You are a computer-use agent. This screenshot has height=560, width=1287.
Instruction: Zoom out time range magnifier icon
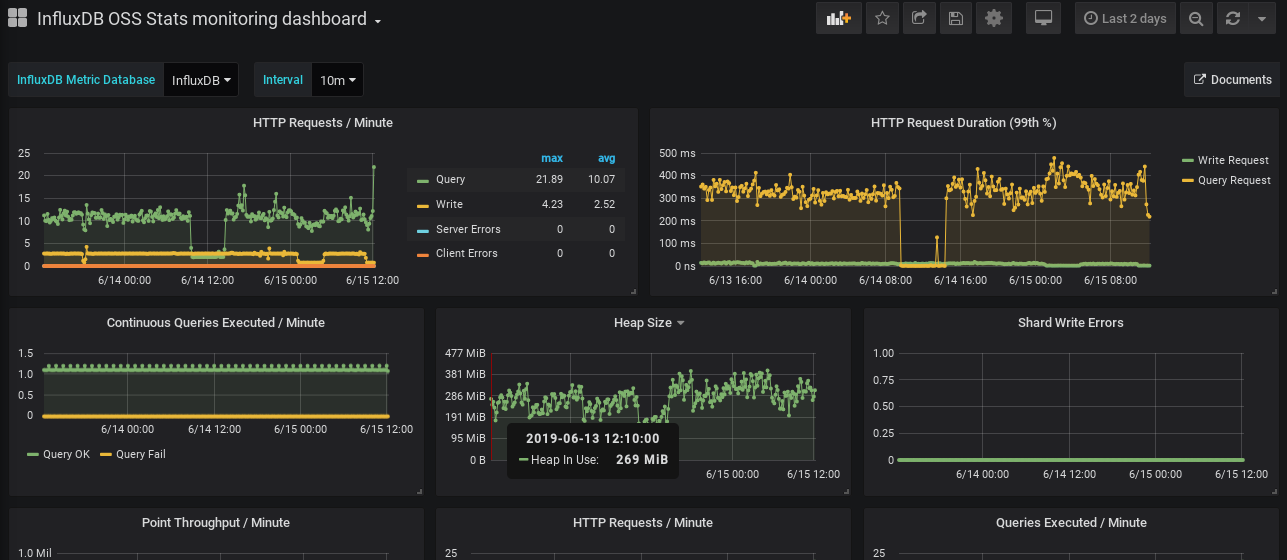(x=1194, y=18)
